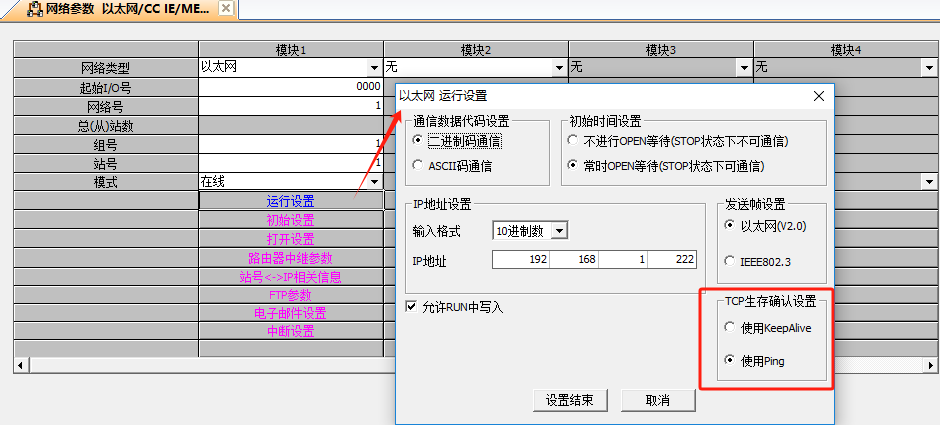
Task: Select 以太网(V2.0) send frame option
Action: (x=730, y=225)
